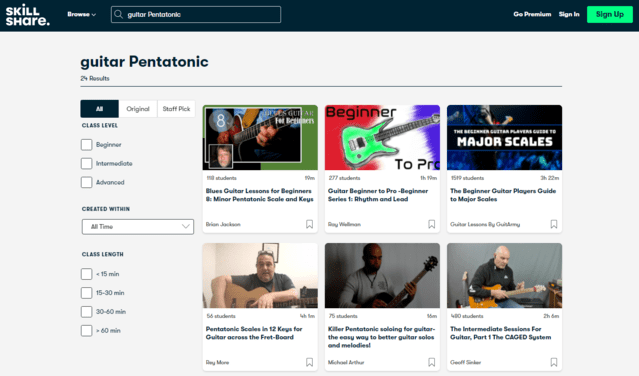Screen dimensions: 639x376
Task: Tick the 15-30 min length filter
Action: (86, 292)
